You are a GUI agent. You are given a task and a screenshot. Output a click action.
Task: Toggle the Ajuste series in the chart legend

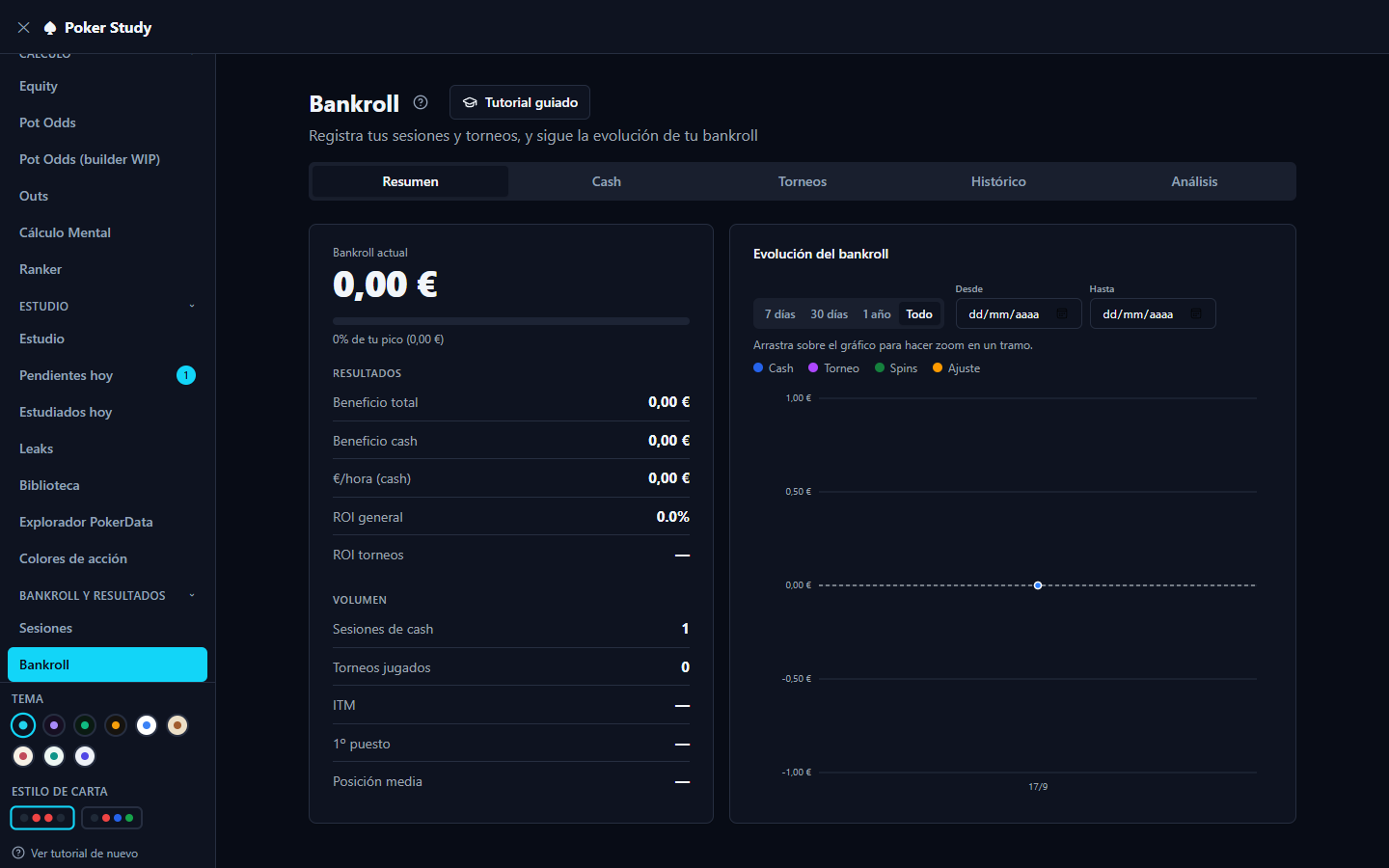(x=957, y=368)
